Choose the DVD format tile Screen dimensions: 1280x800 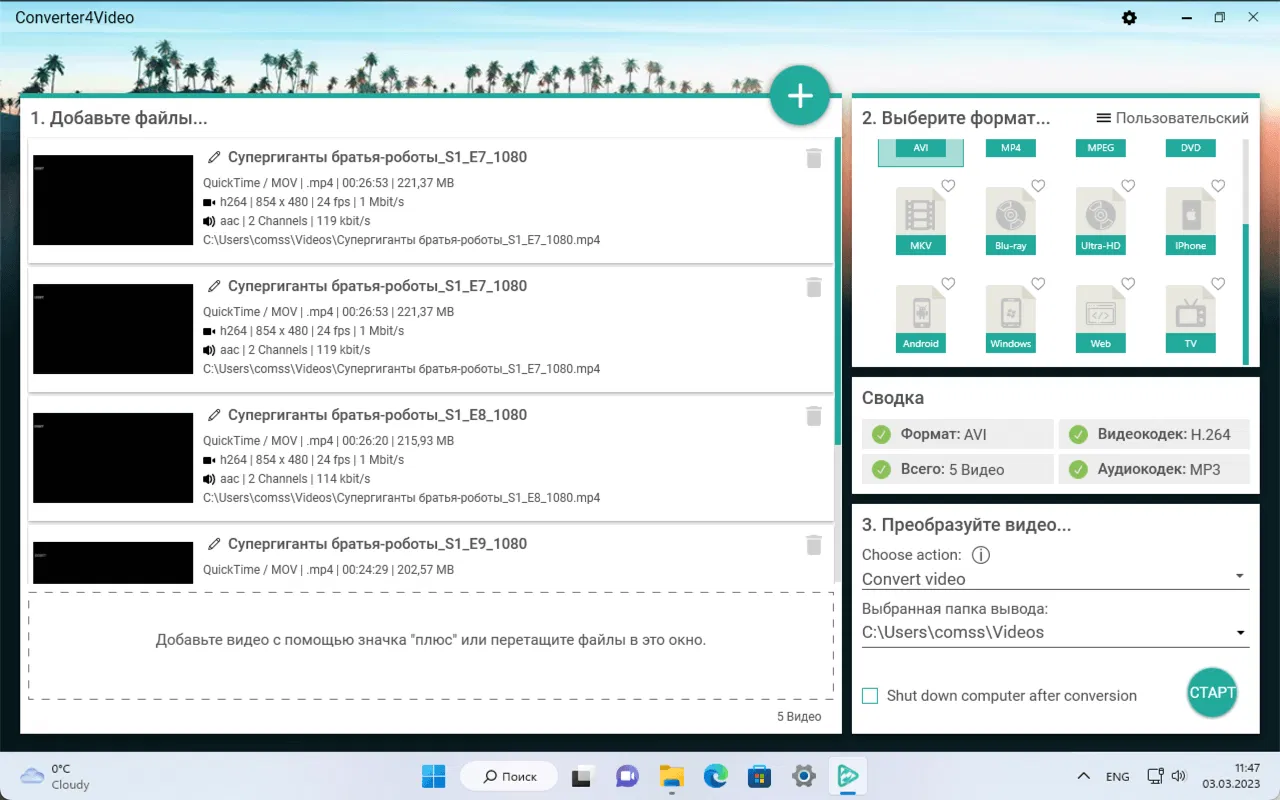tap(1191, 149)
